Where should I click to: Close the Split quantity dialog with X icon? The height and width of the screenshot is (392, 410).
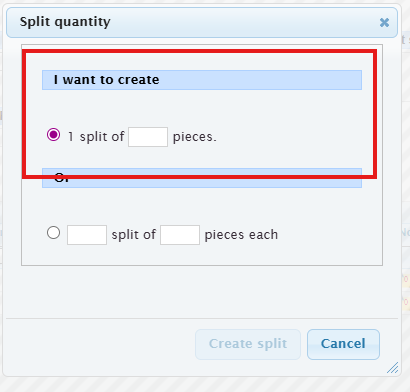click(x=384, y=22)
